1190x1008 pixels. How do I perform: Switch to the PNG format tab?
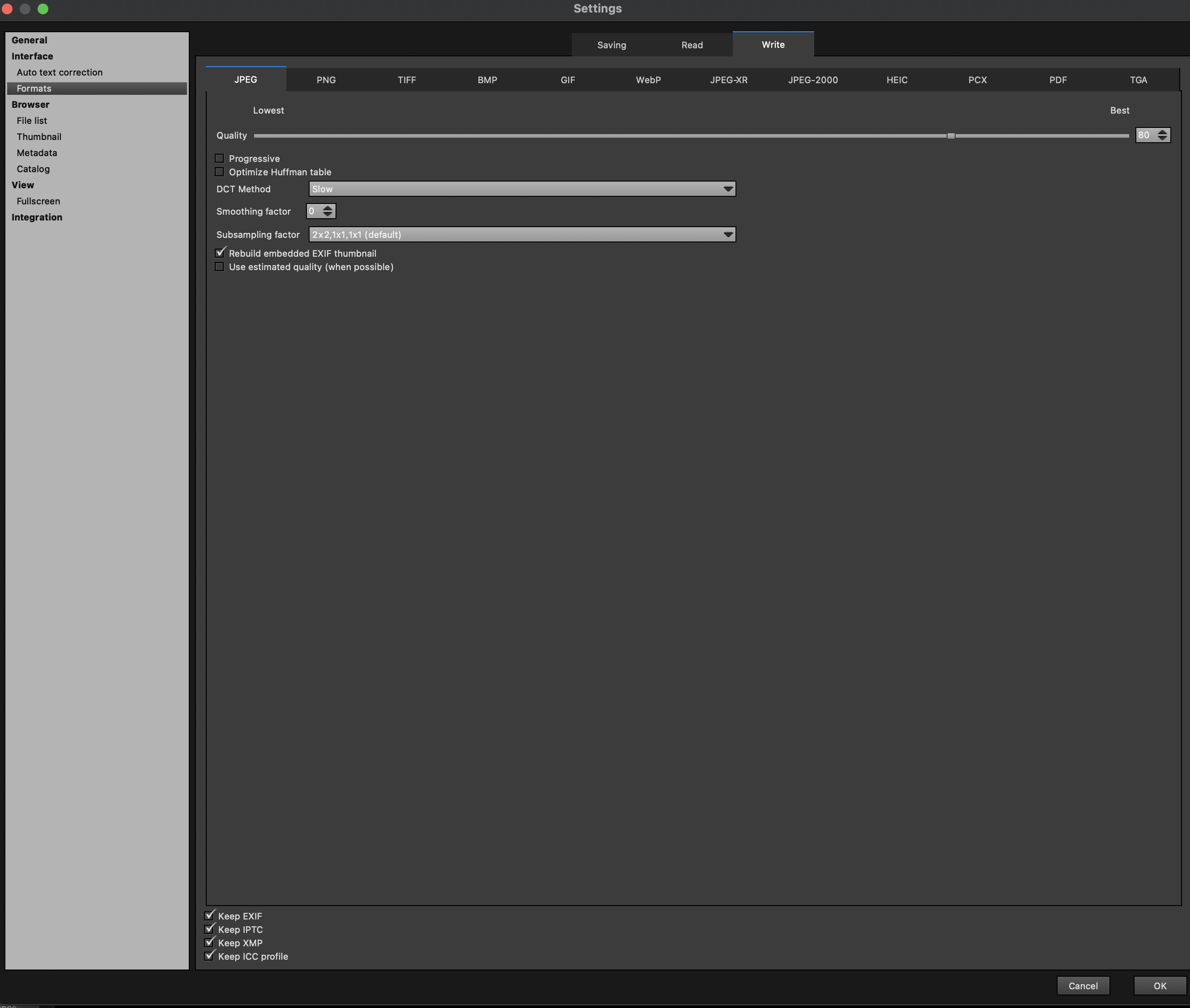(x=326, y=80)
